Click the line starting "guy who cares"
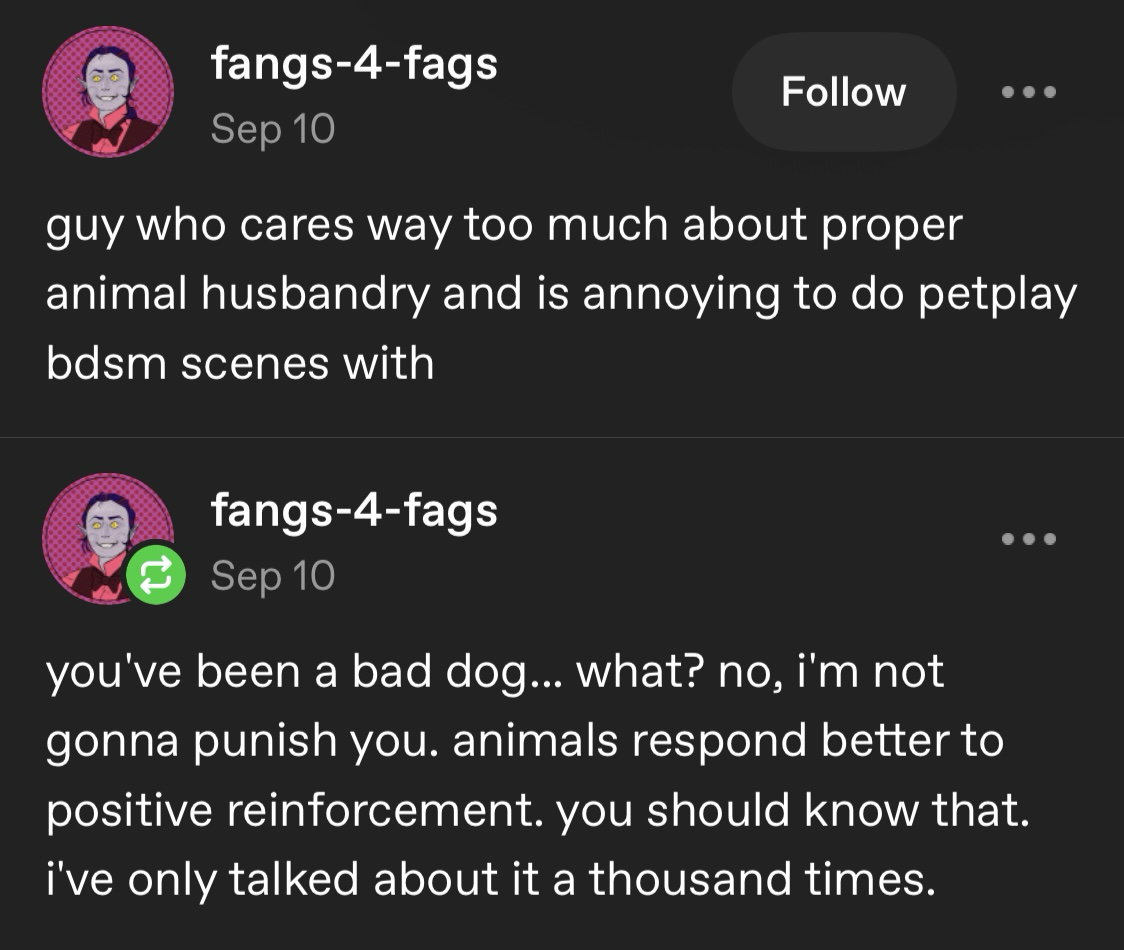Viewport: 1124px width, 950px height. tap(503, 225)
